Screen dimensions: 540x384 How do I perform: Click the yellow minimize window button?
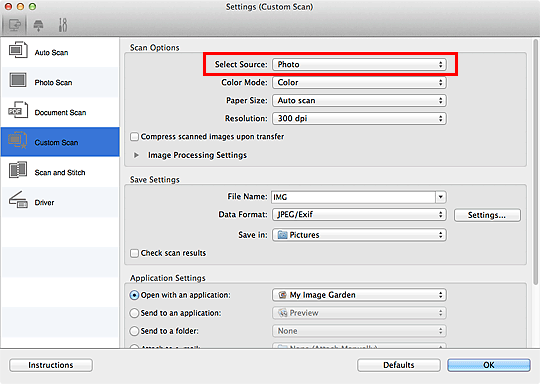(20, 6)
